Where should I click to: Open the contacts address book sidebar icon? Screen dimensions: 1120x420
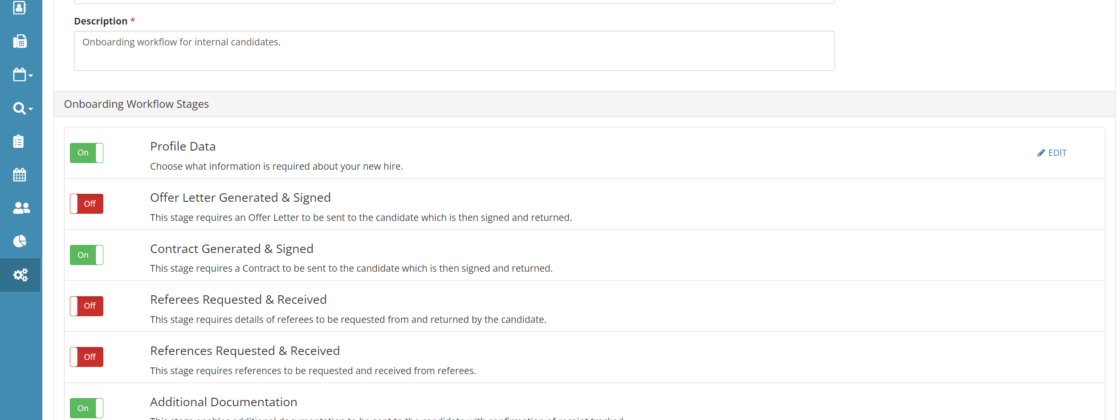coord(20,8)
